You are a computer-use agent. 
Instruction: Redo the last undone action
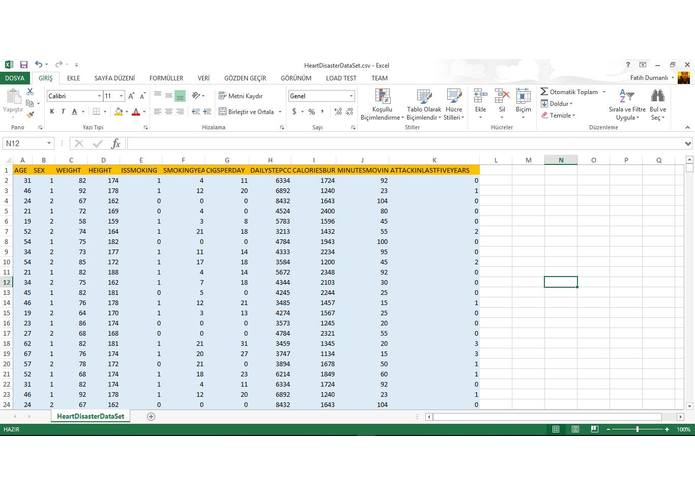(x=59, y=65)
